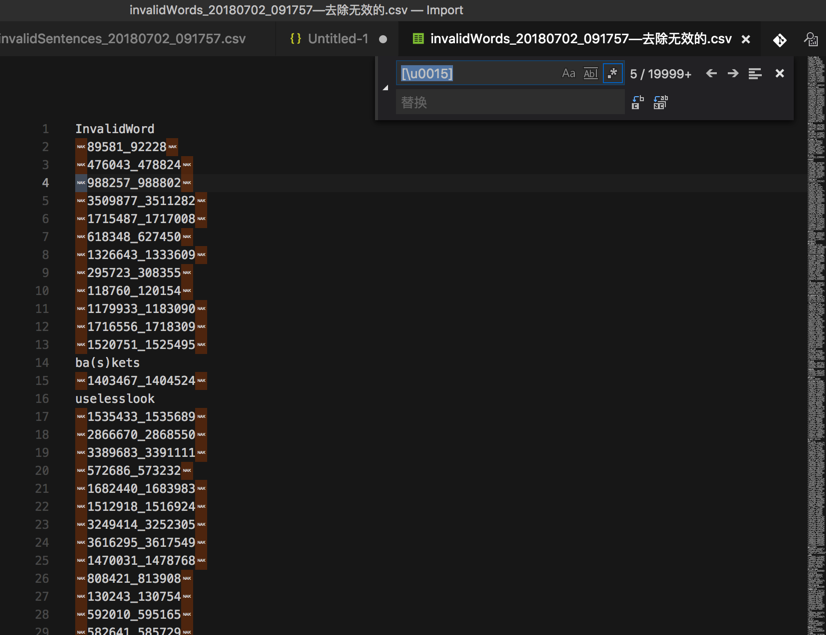Toggle Match Case in the find widget
Screen dimensions: 826x635
(568, 73)
